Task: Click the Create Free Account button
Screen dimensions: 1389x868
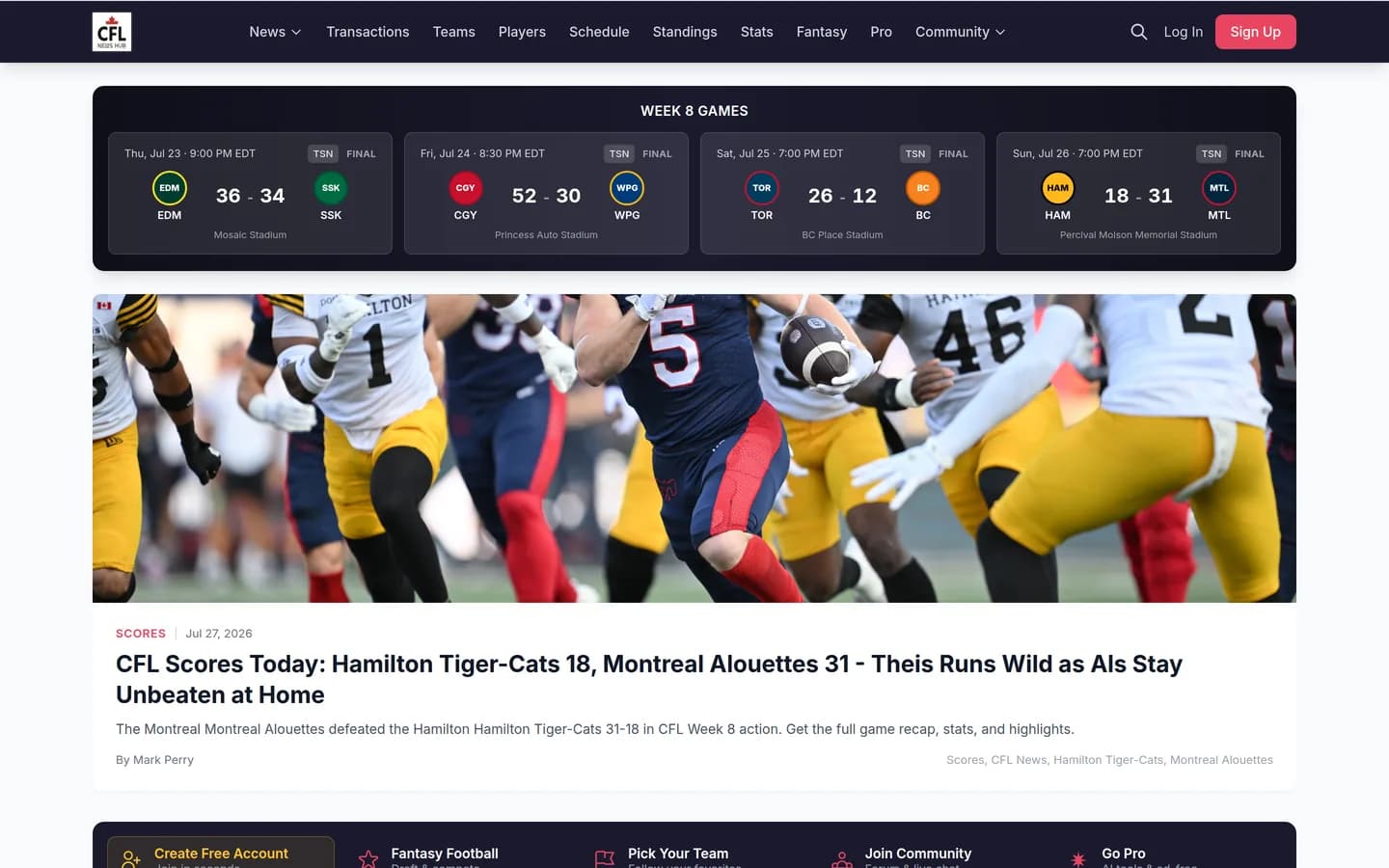Action: (x=221, y=853)
